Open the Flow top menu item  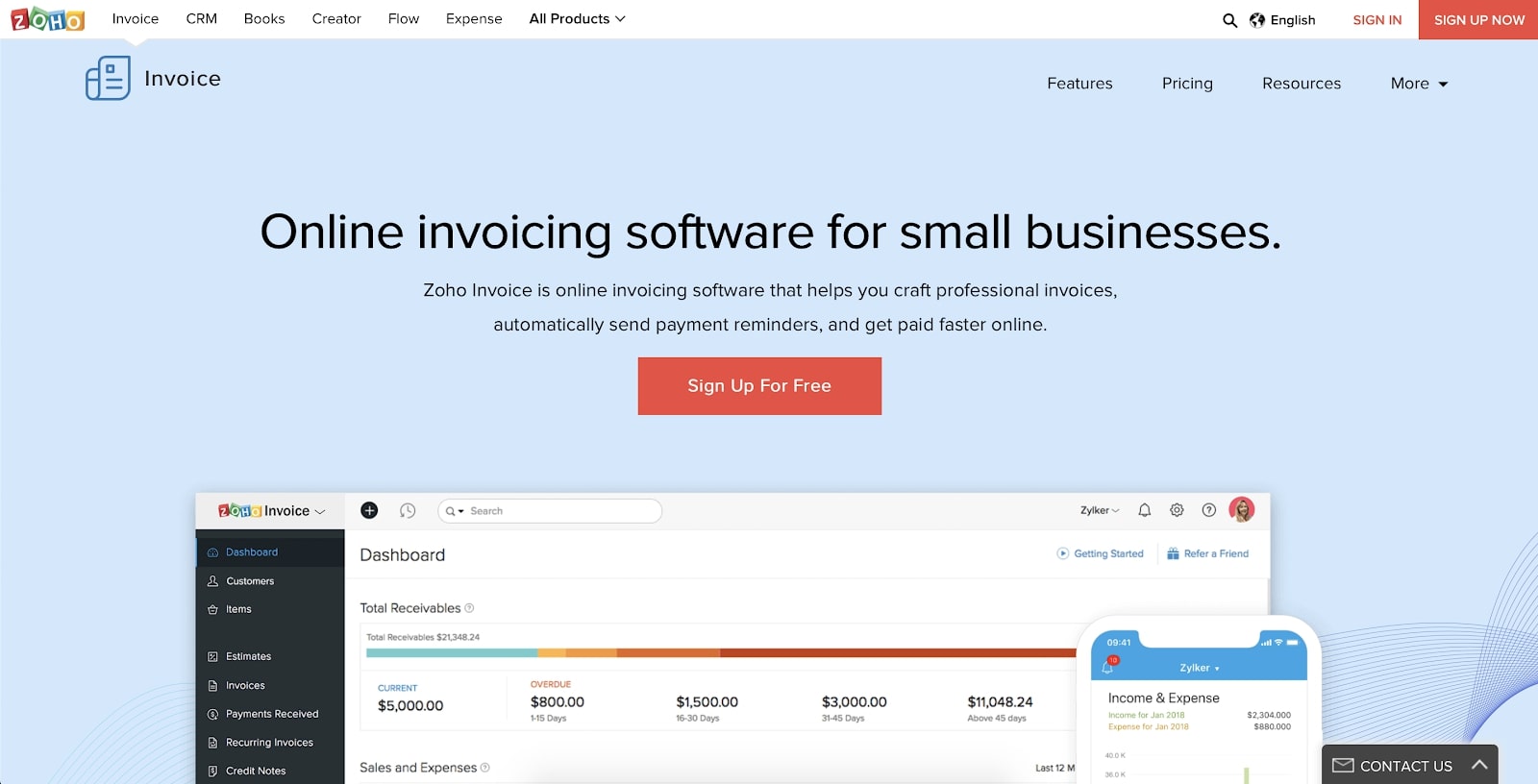tap(404, 18)
